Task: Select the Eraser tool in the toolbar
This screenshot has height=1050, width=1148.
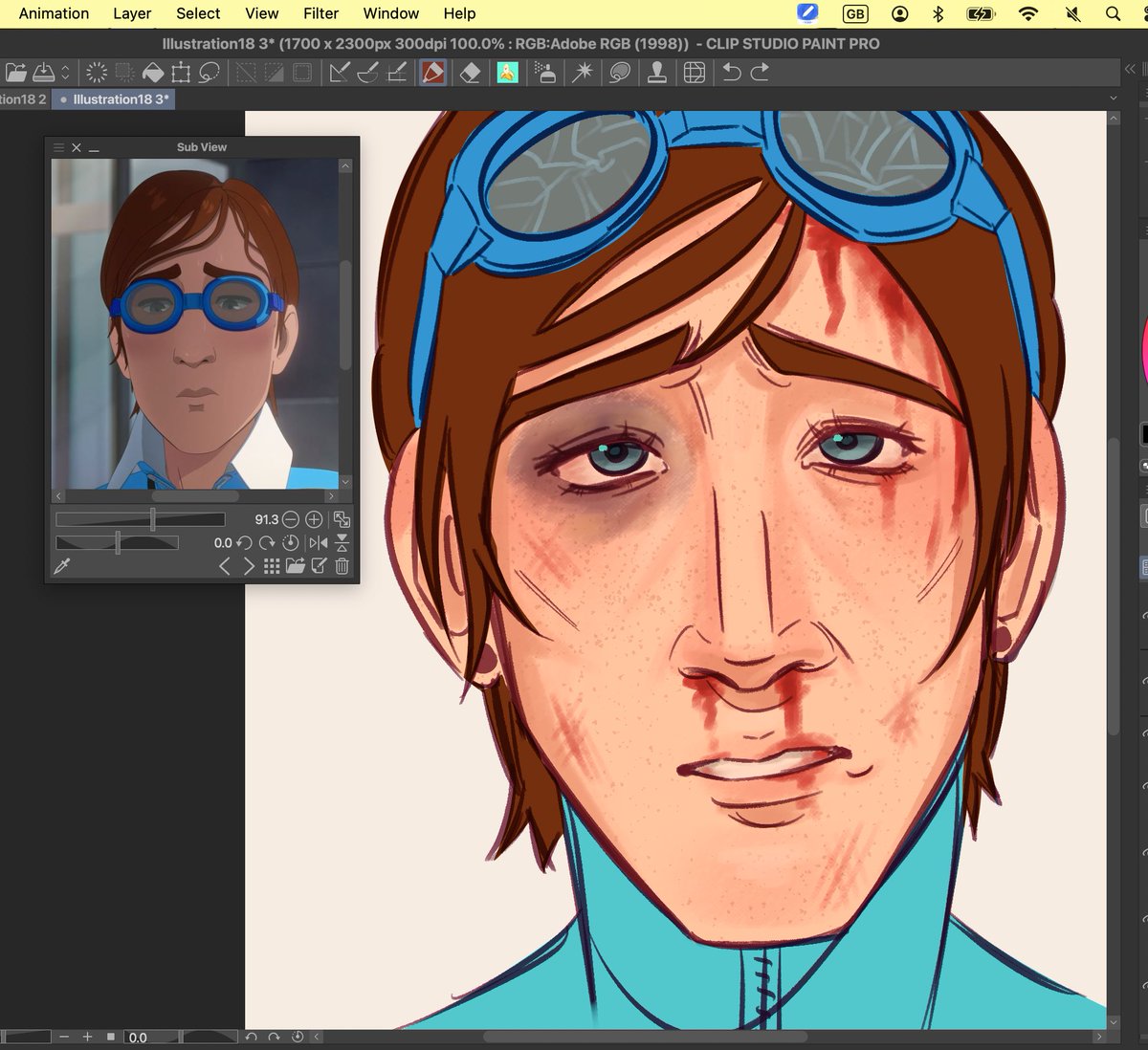Action: click(x=469, y=72)
